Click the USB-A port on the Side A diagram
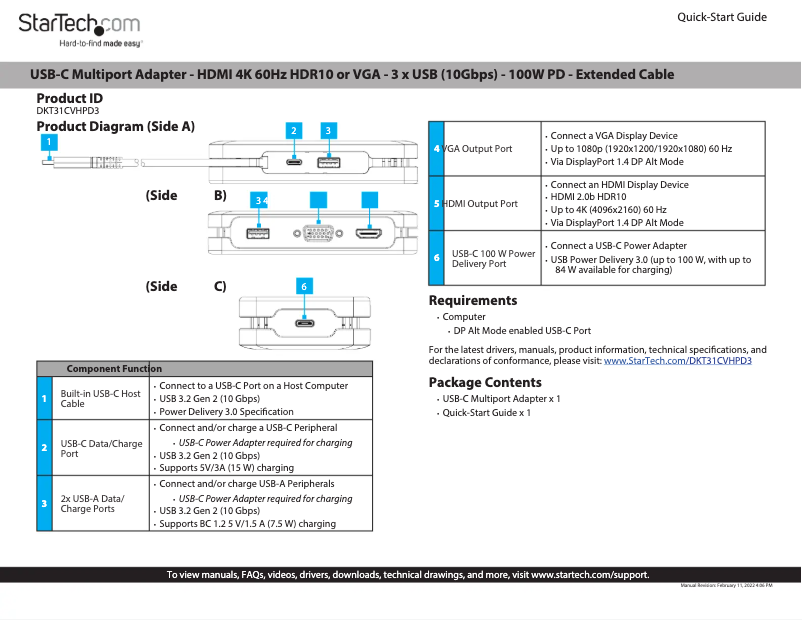The image size is (802, 620). pyautogui.click(x=327, y=163)
